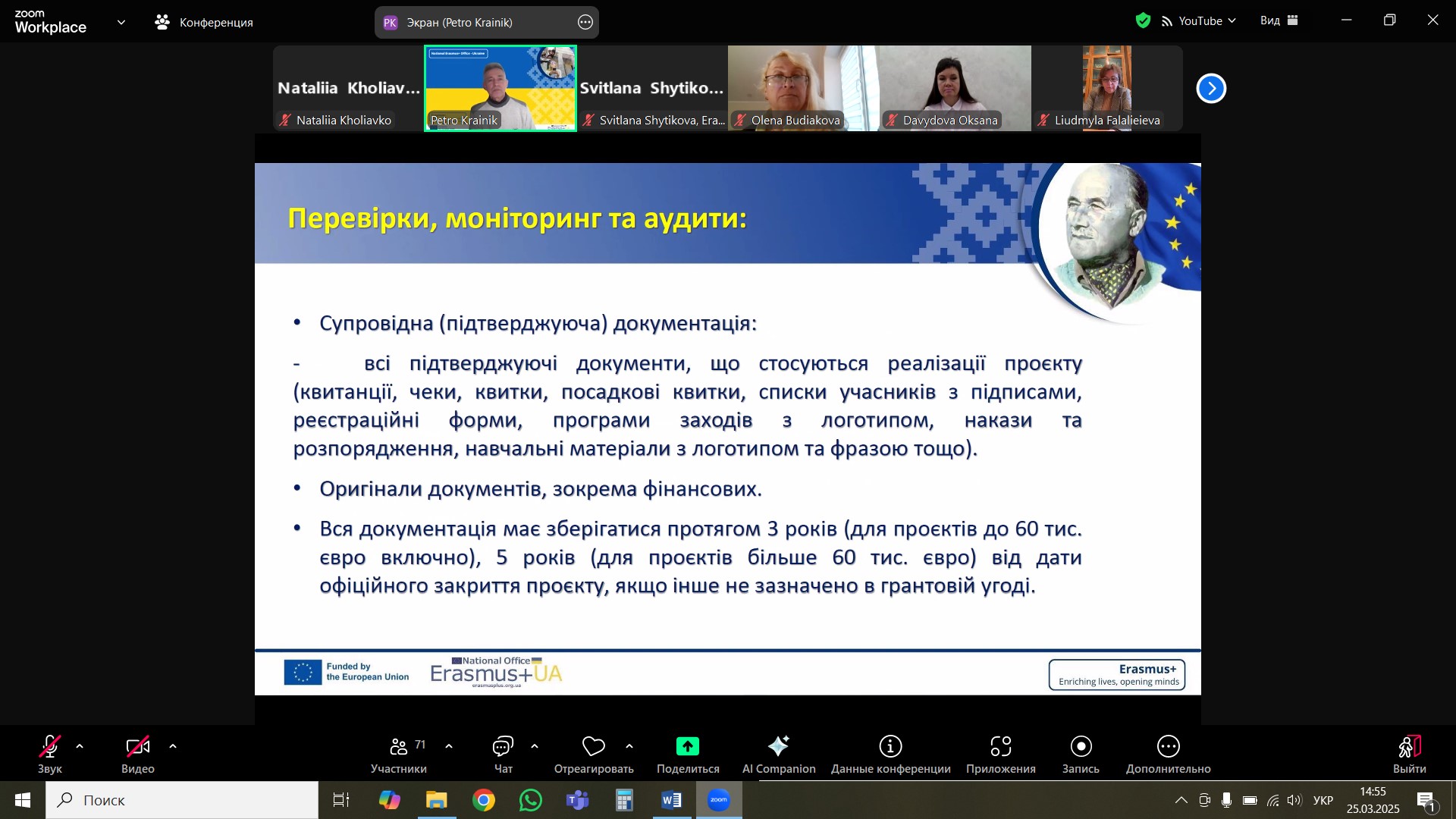Turn on the video camera

tap(137, 747)
